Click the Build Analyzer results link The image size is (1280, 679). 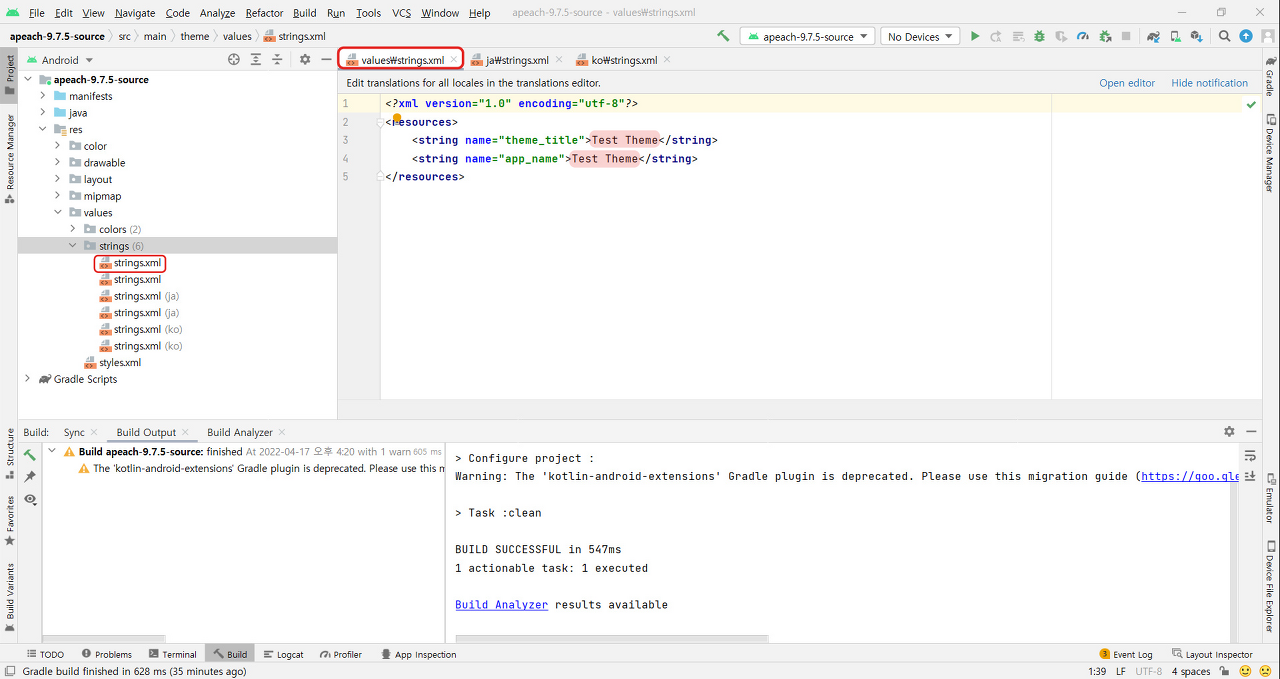(x=501, y=604)
